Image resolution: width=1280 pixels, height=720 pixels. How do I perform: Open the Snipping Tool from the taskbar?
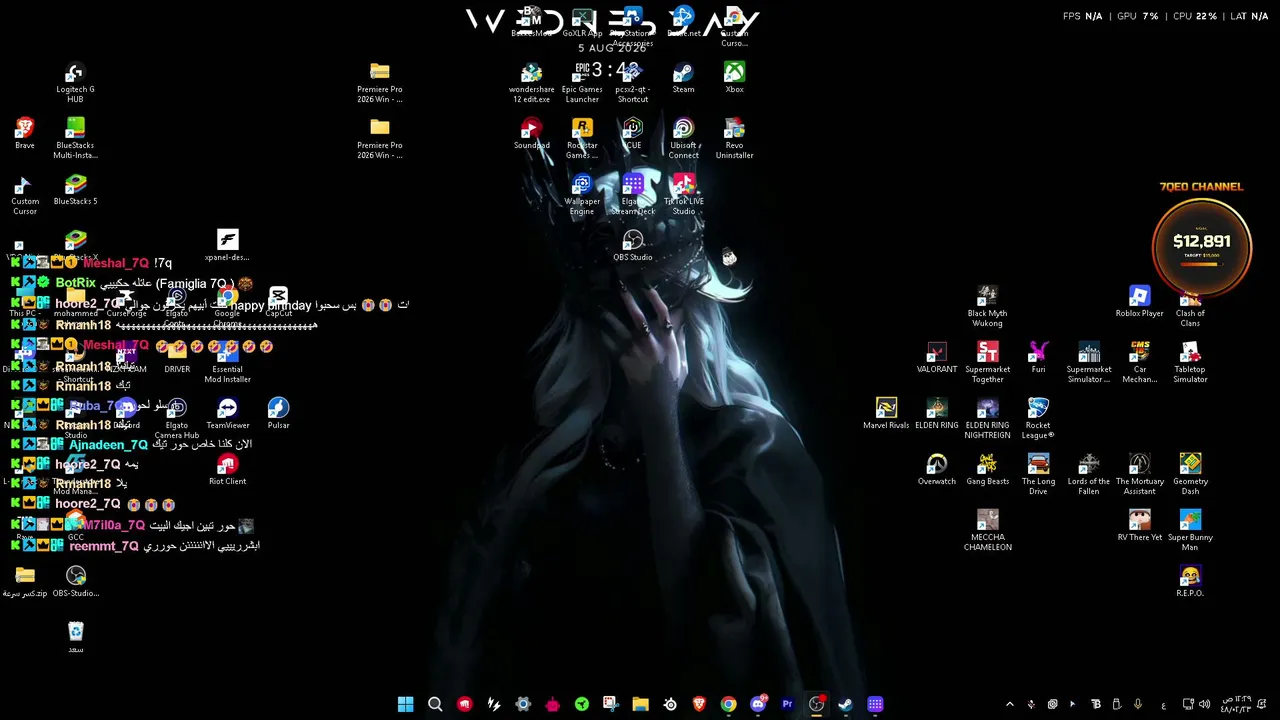tap(611, 704)
